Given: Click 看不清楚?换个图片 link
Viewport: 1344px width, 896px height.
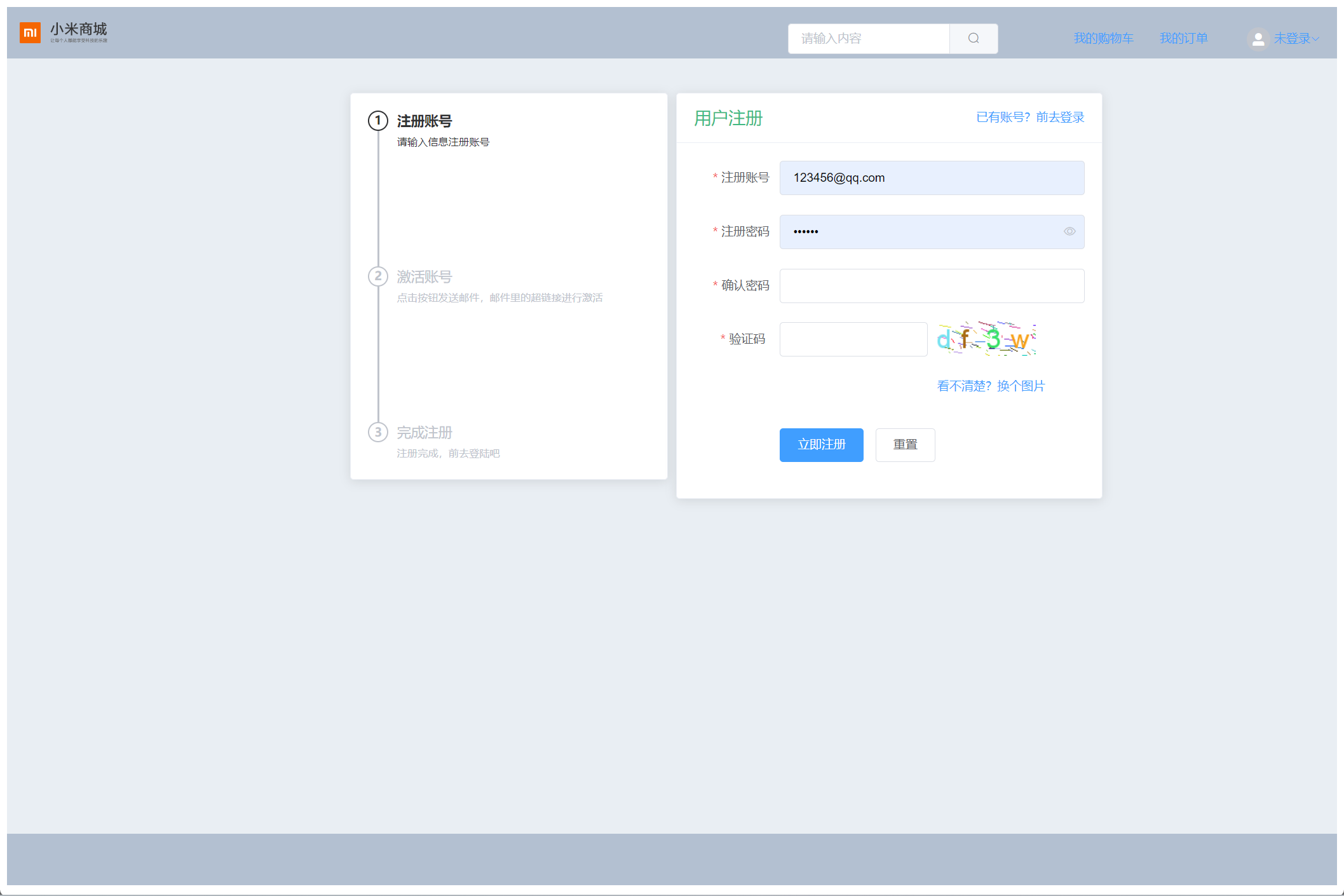Looking at the screenshot, I should click(991, 386).
